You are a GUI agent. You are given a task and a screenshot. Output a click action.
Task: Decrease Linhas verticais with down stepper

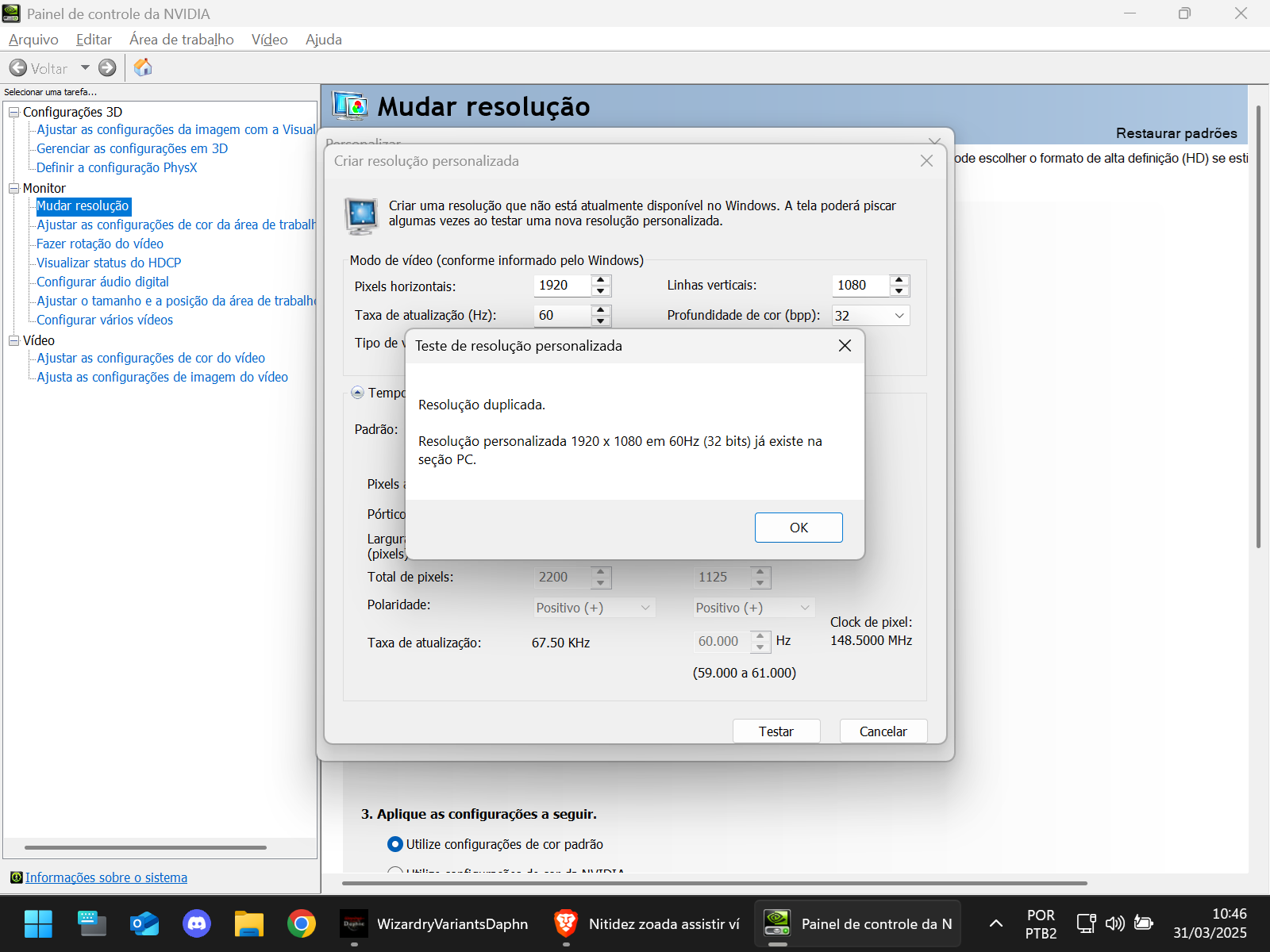click(x=899, y=291)
